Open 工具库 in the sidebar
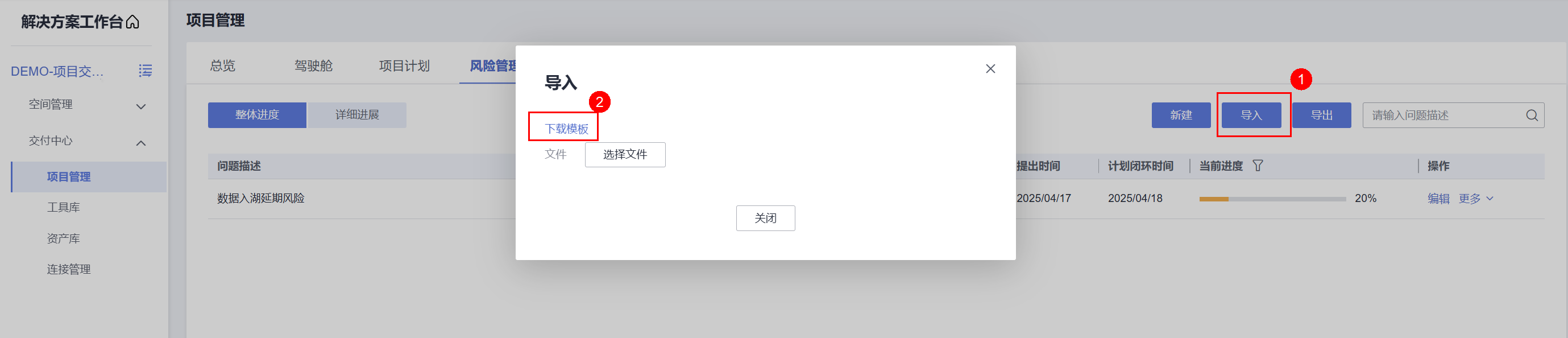1568x338 pixels. 63,208
